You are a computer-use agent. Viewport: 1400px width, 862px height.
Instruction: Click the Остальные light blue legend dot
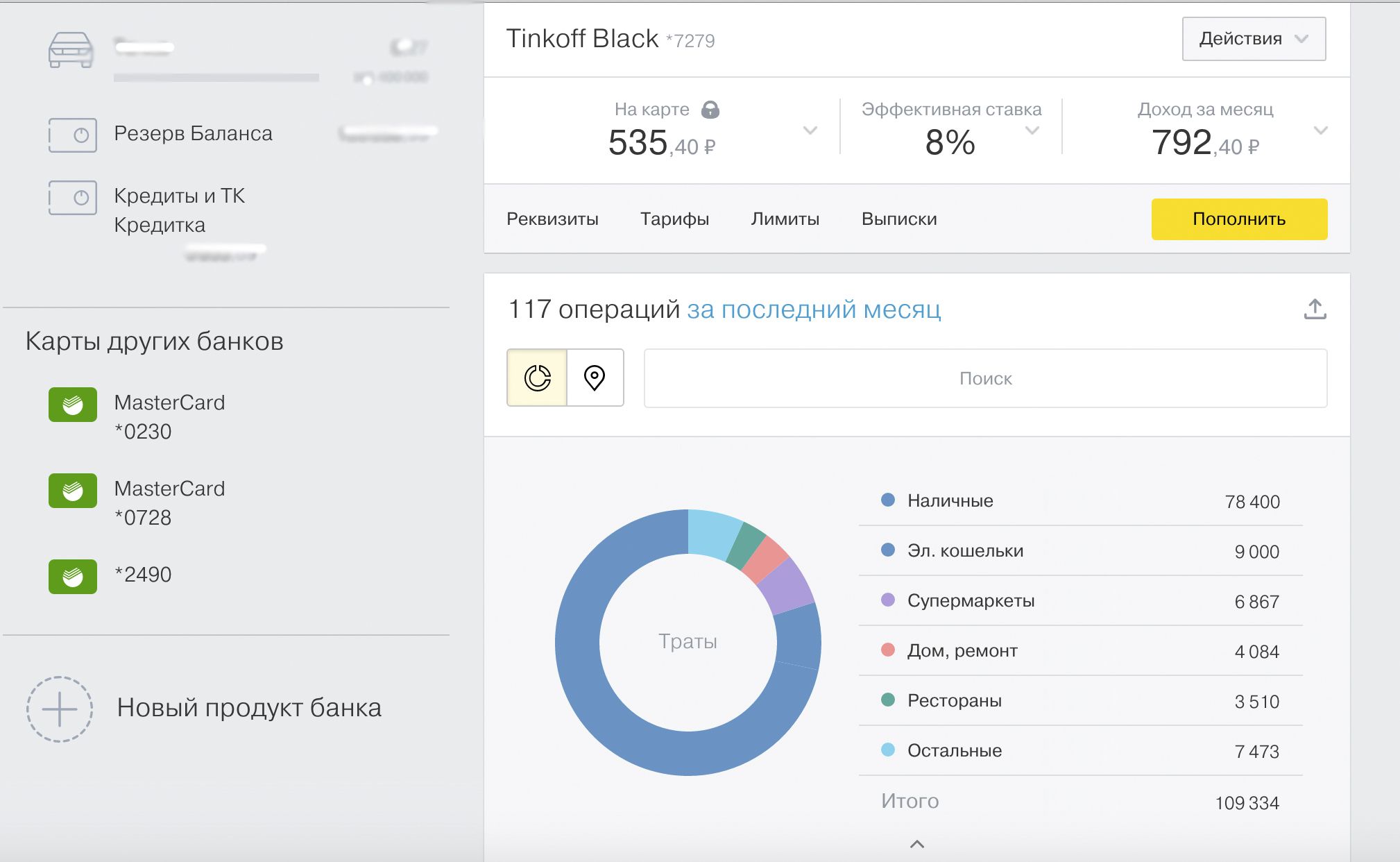pos(887,750)
